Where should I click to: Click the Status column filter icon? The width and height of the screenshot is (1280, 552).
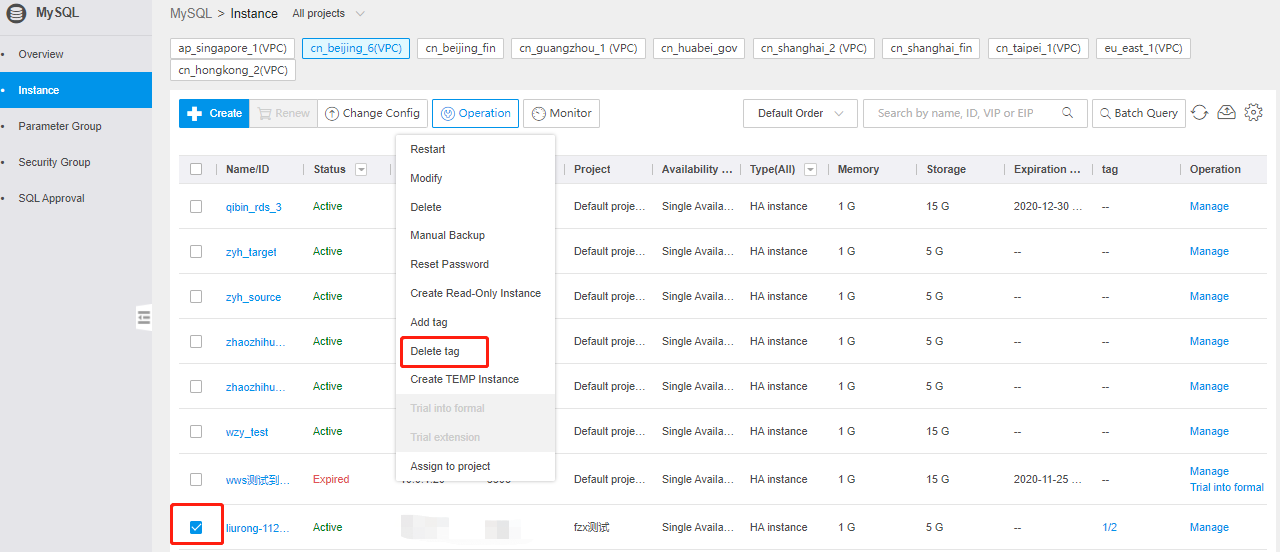click(x=361, y=170)
